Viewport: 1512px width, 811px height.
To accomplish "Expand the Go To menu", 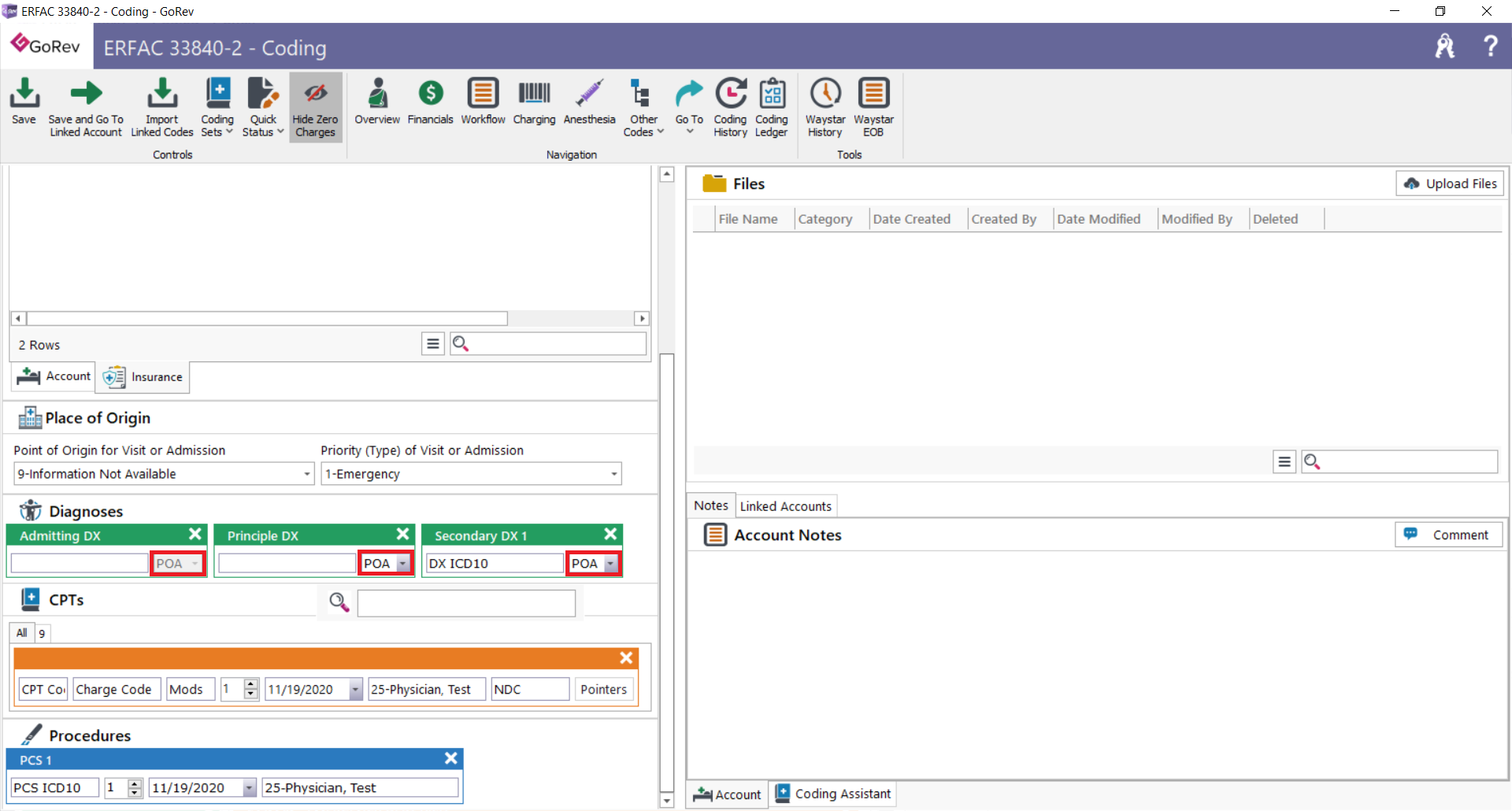I will [x=689, y=106].
